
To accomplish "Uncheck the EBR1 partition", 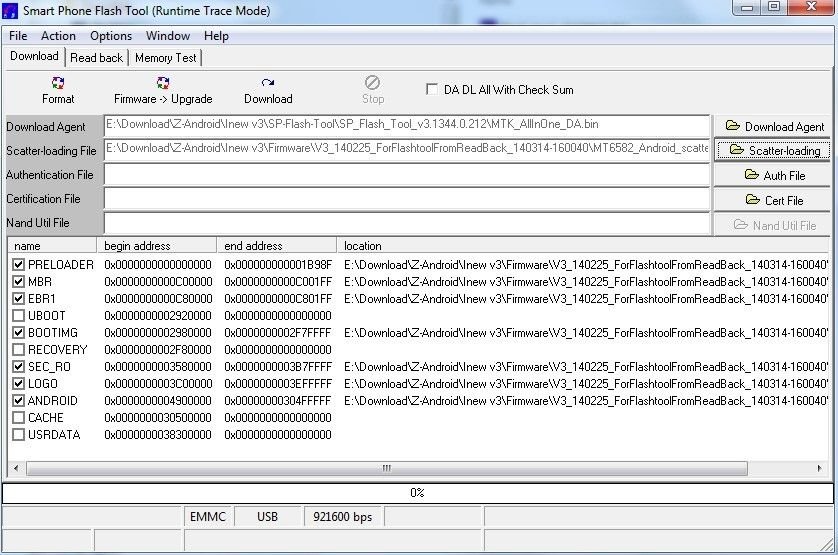I will (x=19, y=298).
